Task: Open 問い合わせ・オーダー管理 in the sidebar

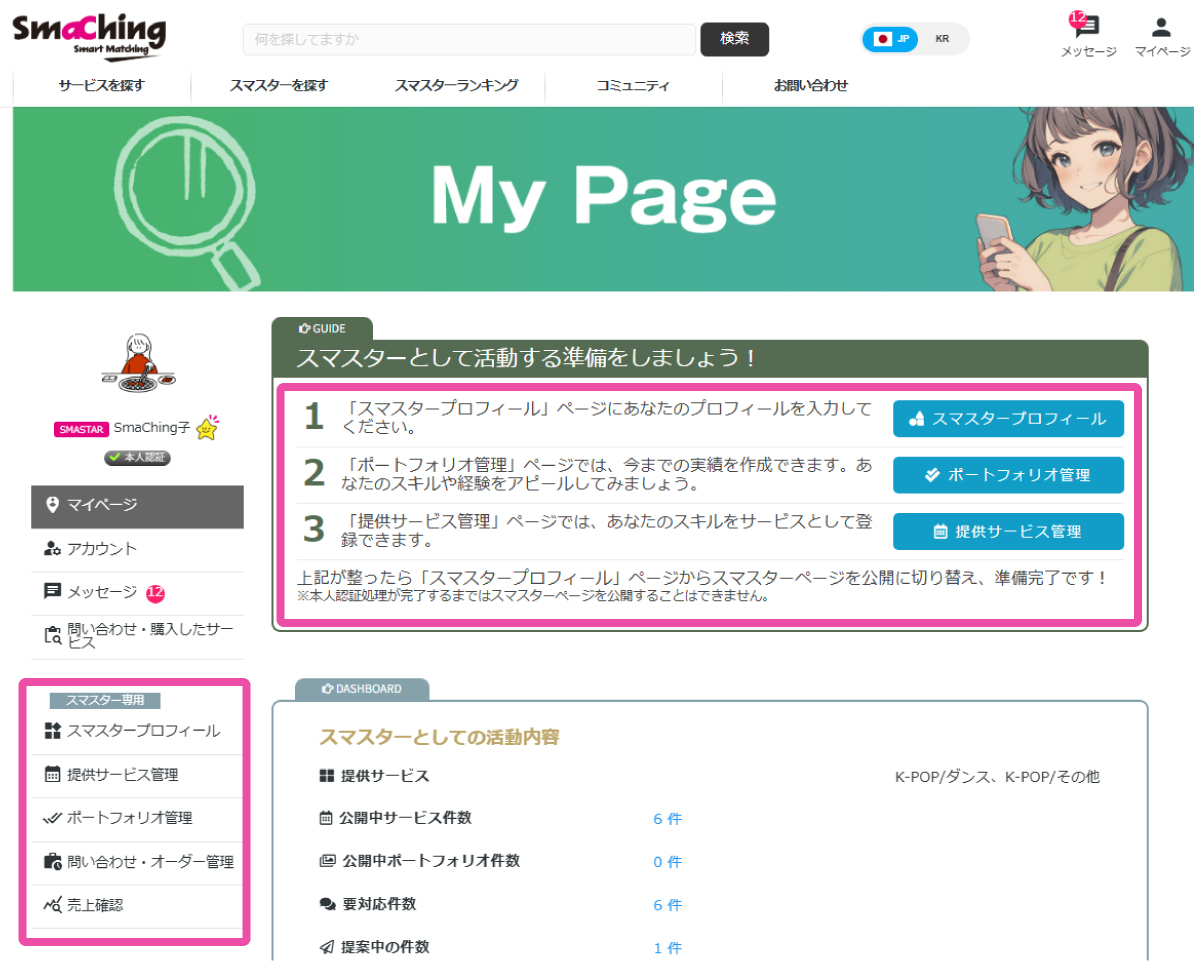Action: [x=136, y=863]
